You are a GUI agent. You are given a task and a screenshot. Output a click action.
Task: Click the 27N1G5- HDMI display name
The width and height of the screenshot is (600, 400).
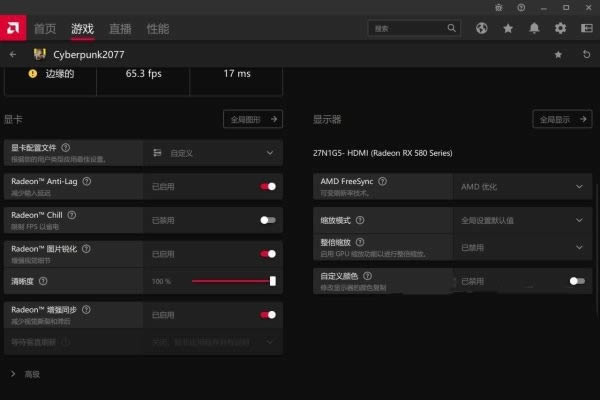(383, 153)
